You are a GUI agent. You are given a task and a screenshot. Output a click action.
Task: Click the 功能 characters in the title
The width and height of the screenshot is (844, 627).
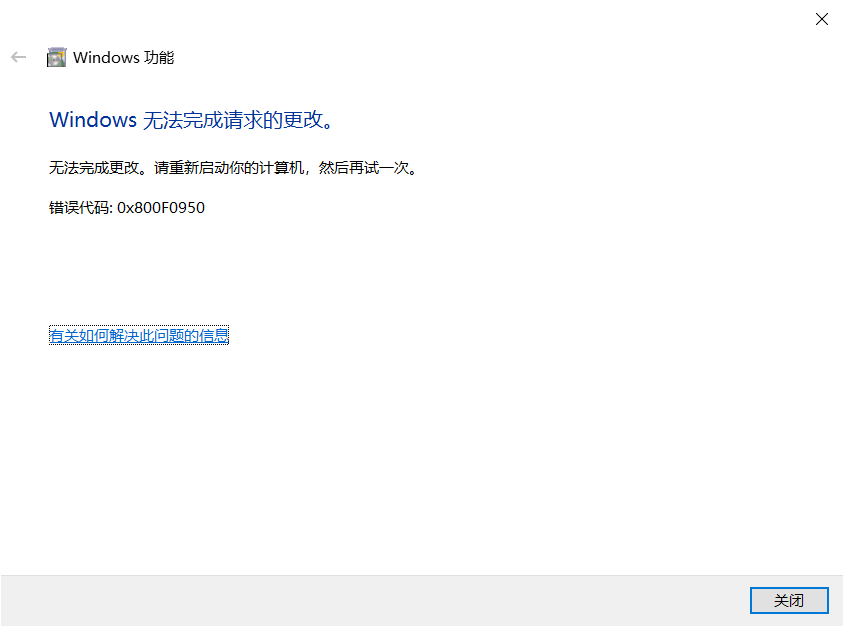point(159,57)
